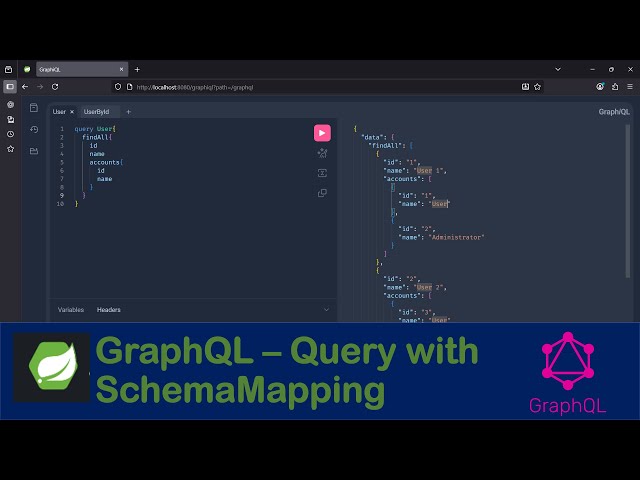
Task: Click the Prettify query sparkle icon
Action: 322,153
